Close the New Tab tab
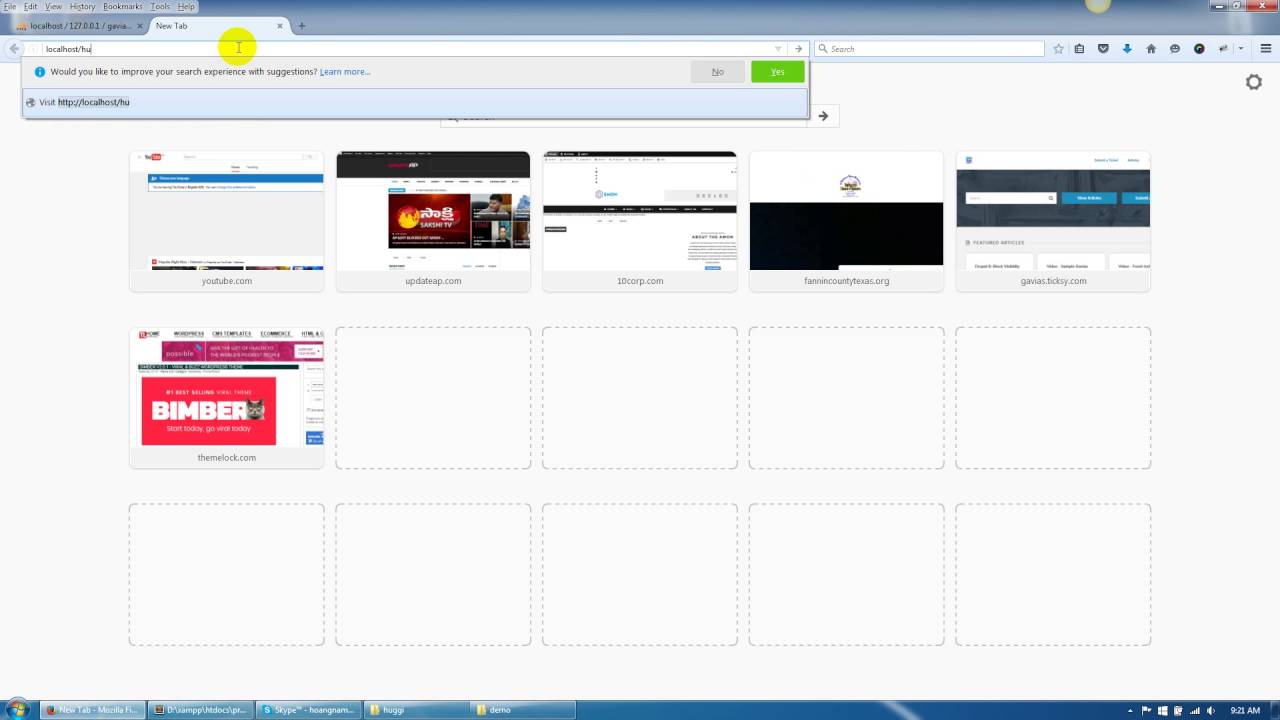This screenshot has height=720, width=1280. (x=279, y=26)
